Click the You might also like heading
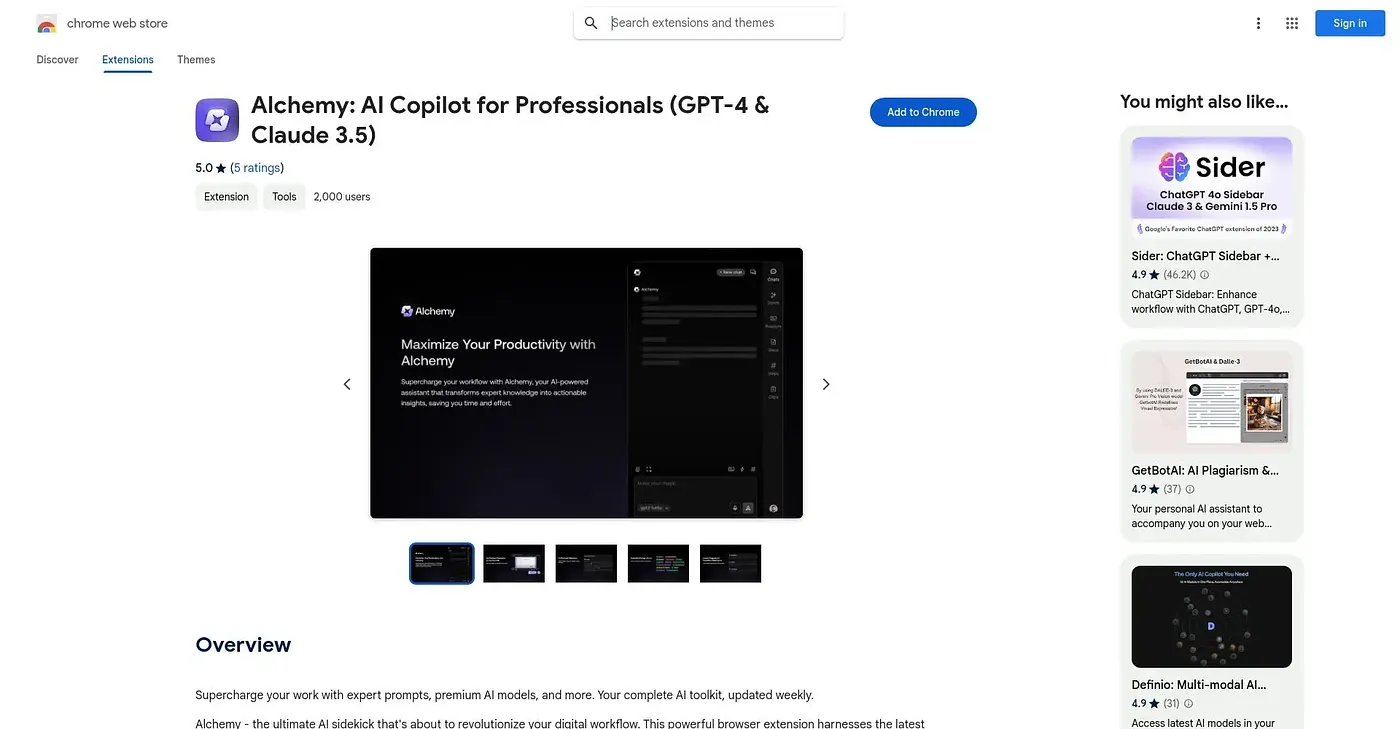Viewport: 1400px width, 729px height. [x=1204, y=101]
